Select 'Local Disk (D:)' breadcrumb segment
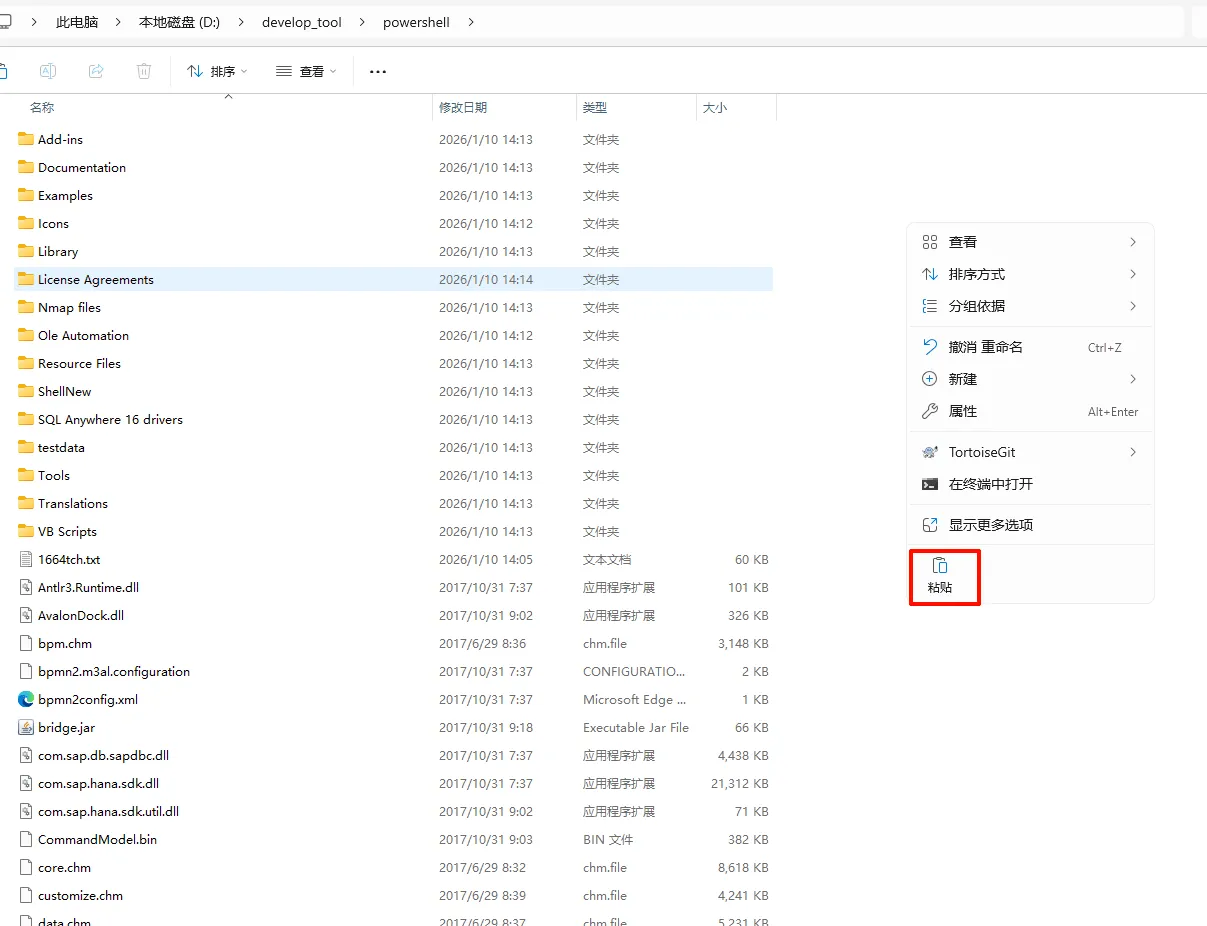This screenshot has height=926, width=1207. 180,22
